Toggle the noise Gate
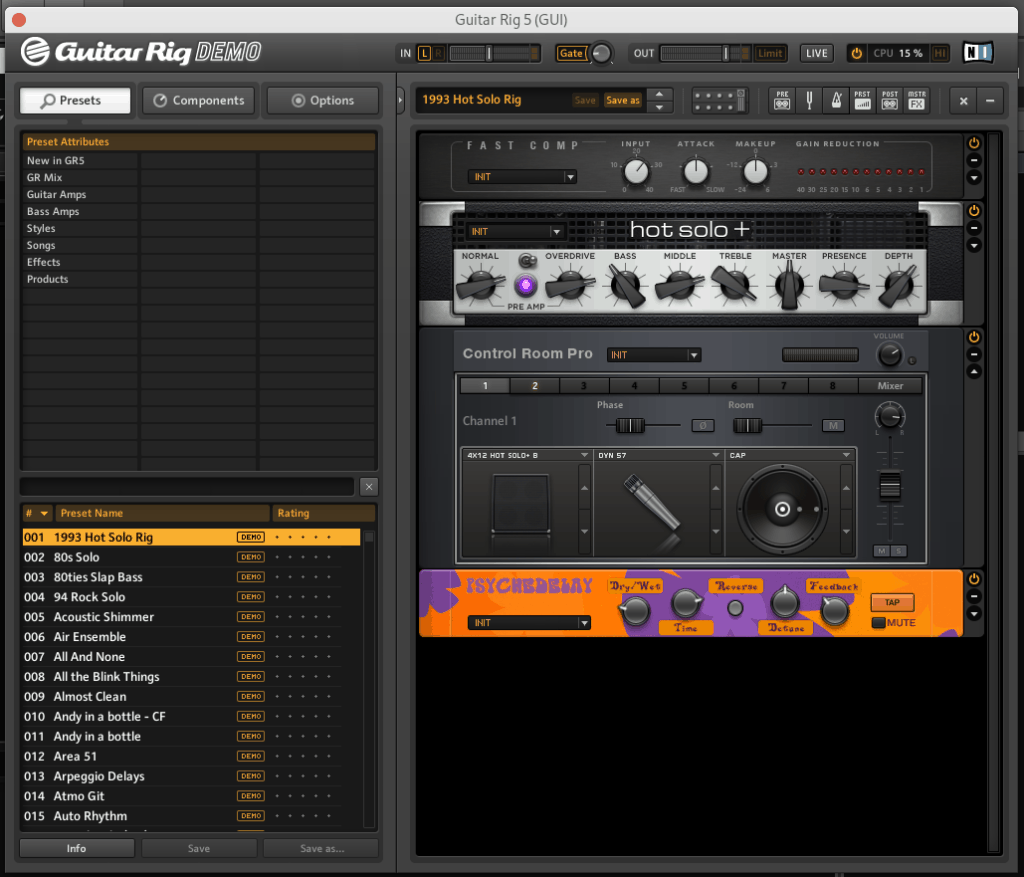 [570, 53]
